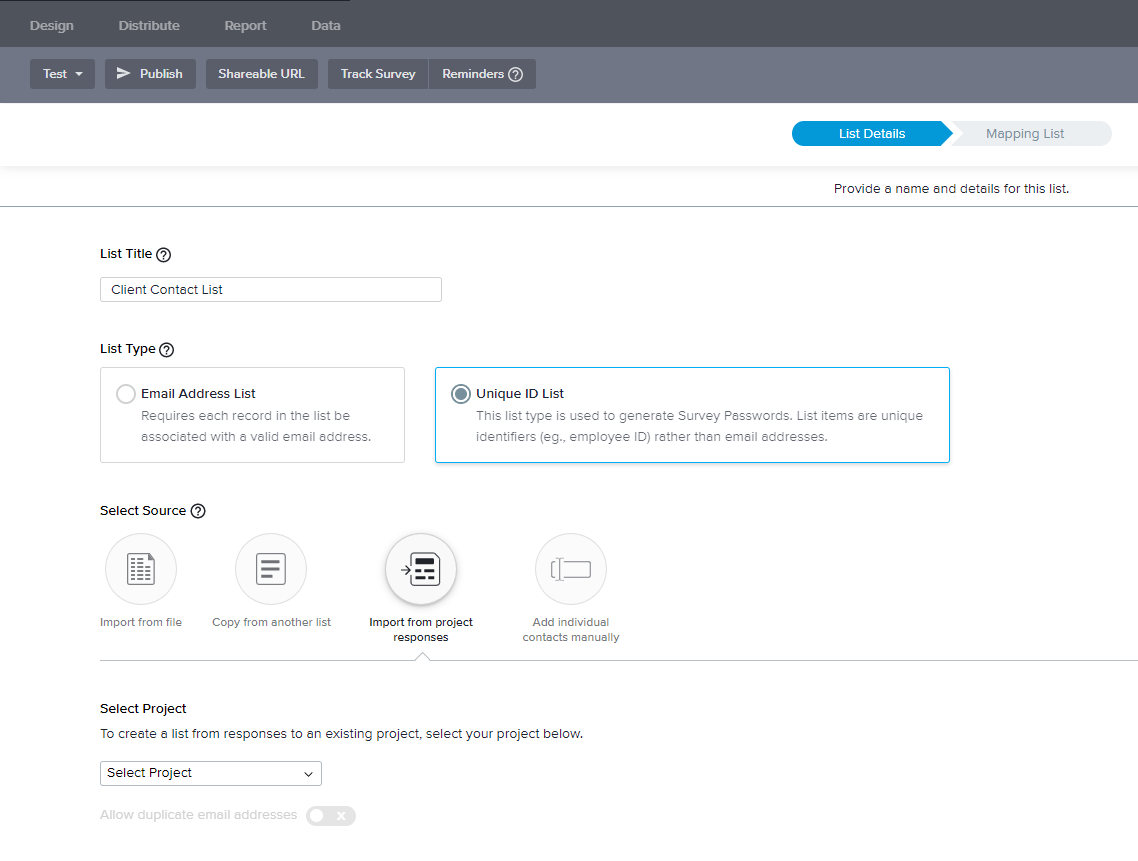Screen dimensions: 1138x861
Task: Open the Shareable URL option
Action: pyautogui.click(x=261, y=74)
